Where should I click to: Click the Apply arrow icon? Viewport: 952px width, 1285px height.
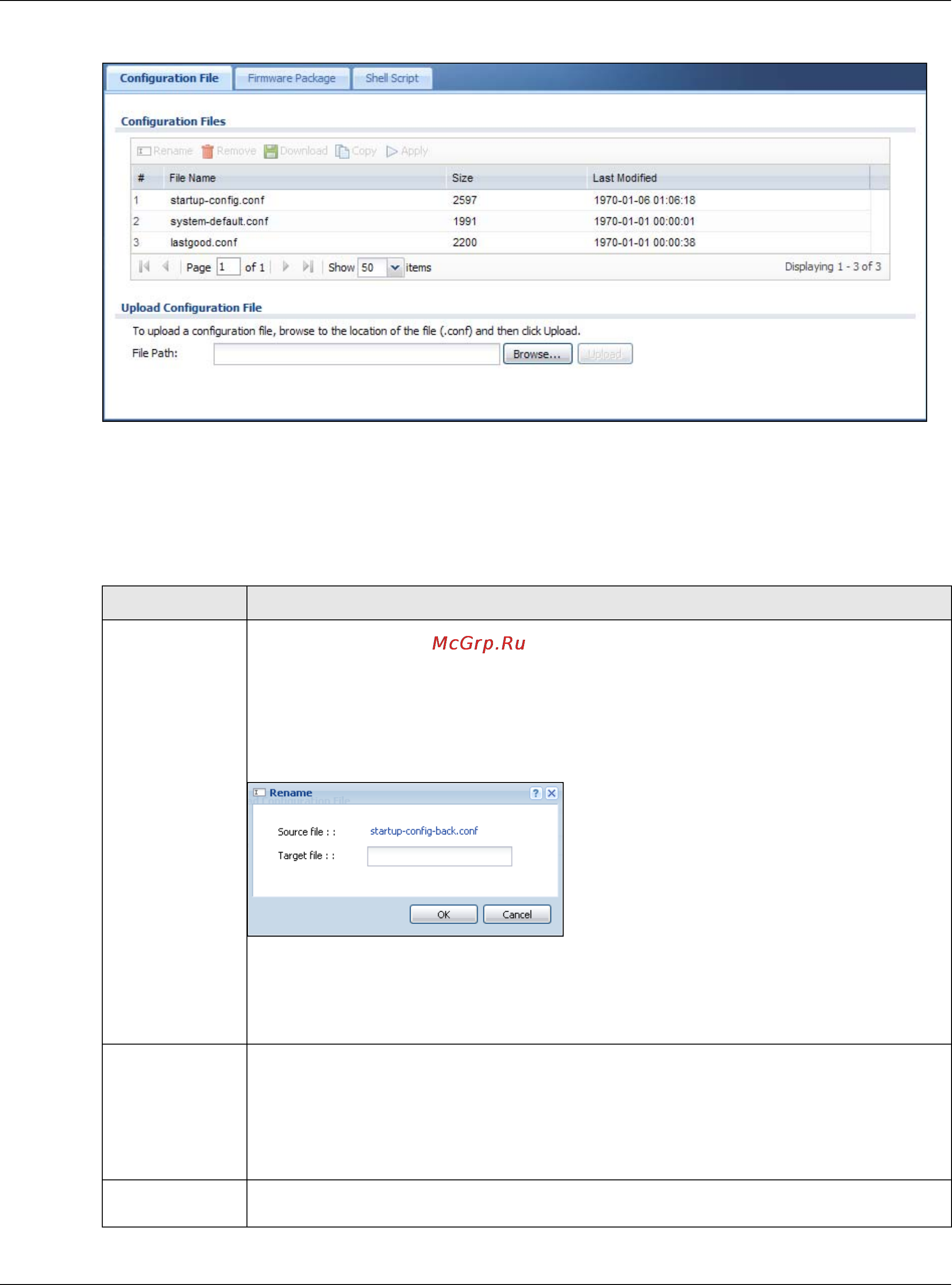[x=392, y=151]
